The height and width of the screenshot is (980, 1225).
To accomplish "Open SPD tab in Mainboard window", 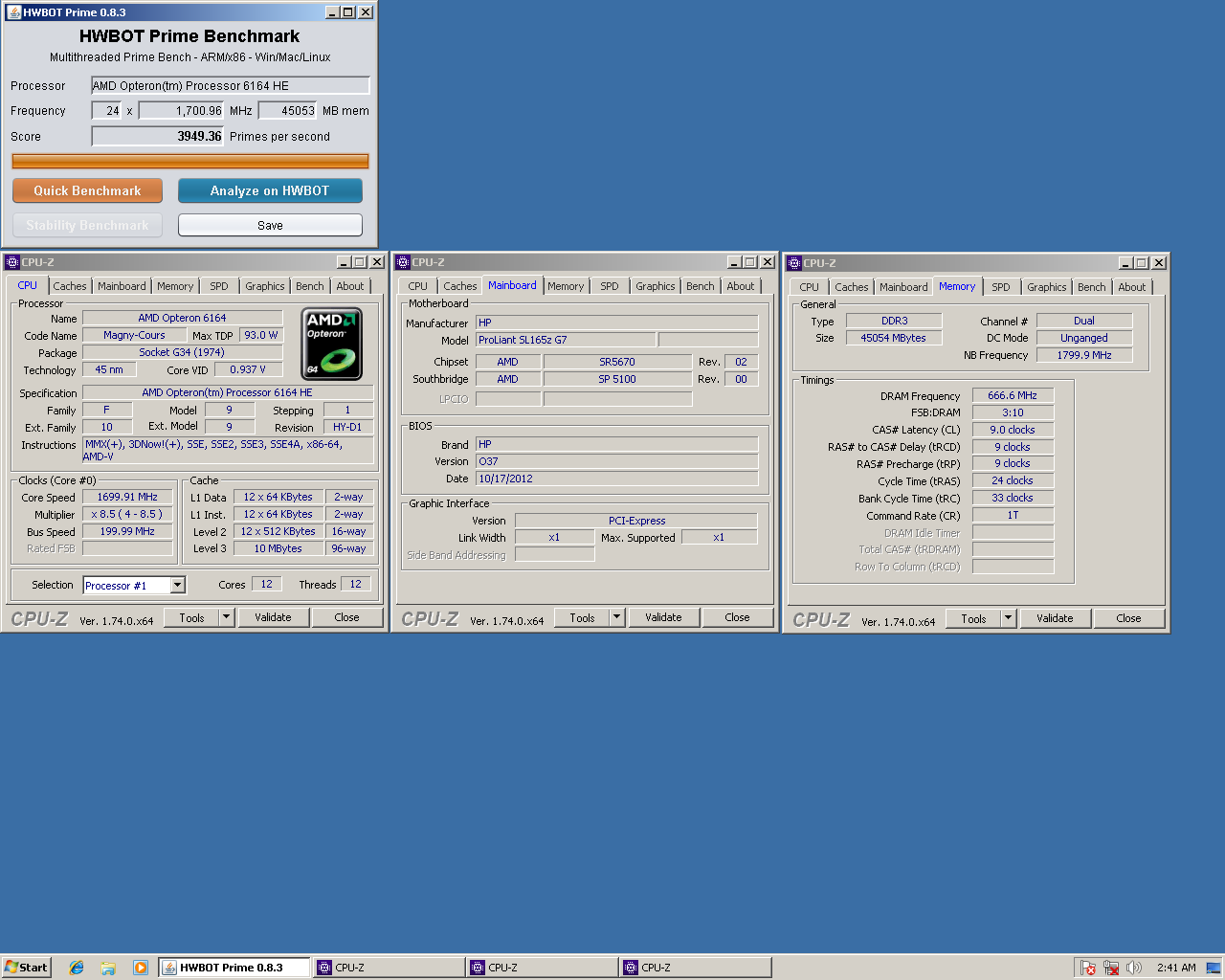I will 610,286.
